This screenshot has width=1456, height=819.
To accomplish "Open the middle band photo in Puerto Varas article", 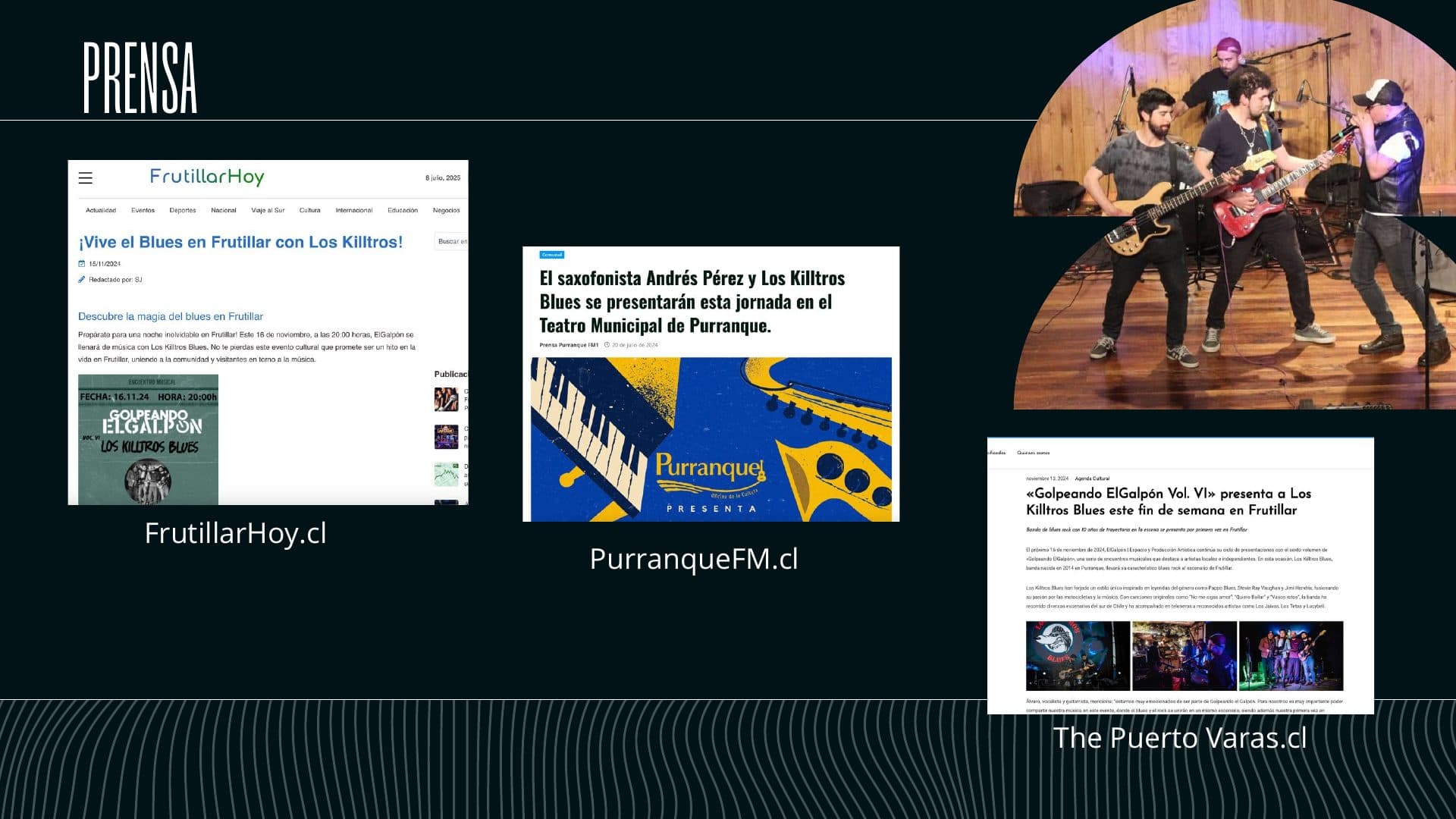I will point(1185,656).
